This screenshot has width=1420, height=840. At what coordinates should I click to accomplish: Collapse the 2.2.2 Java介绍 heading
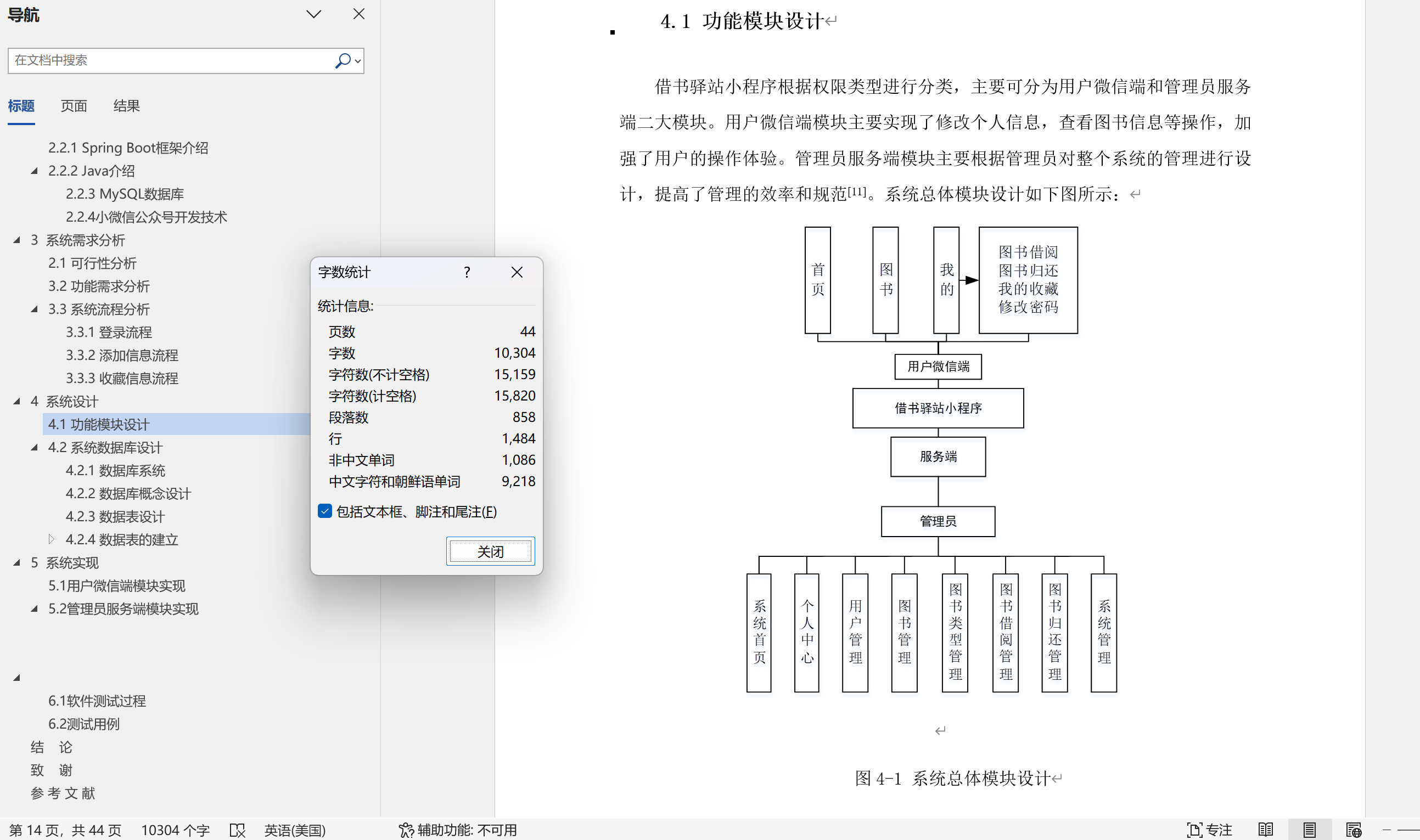[35, 171]
